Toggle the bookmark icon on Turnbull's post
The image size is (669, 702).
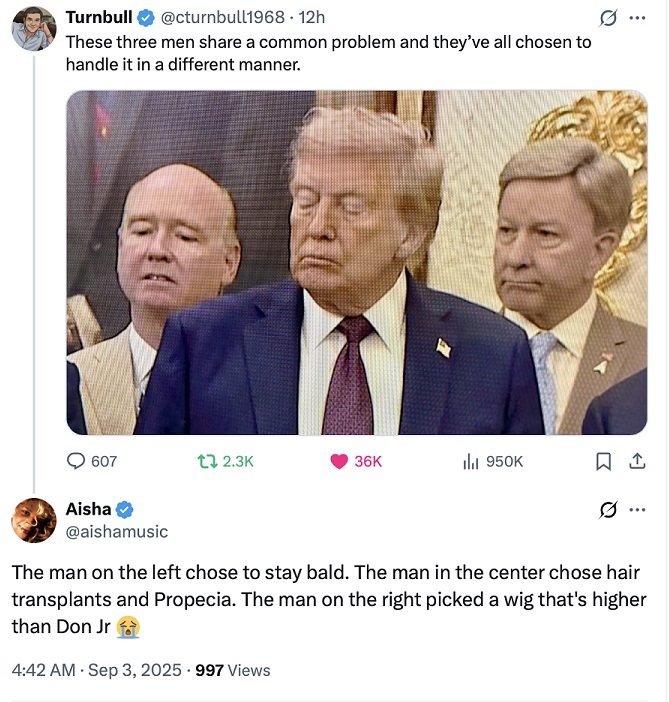(x=603, y=461)
